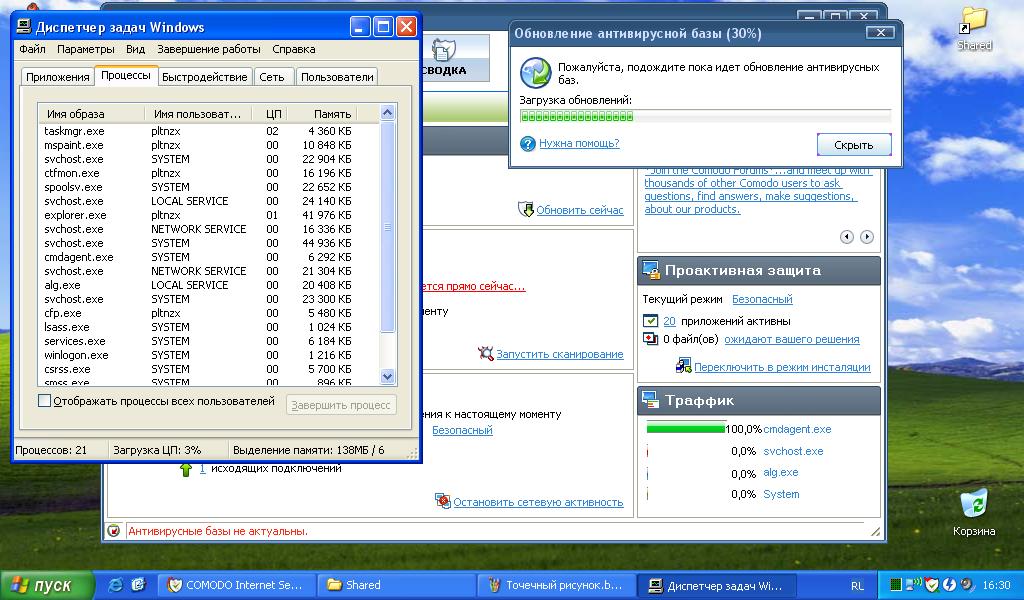This screenshot has width=1024, height=600.
Task: Click the Нужна помощь? link
Action: (x=579, y=143)
